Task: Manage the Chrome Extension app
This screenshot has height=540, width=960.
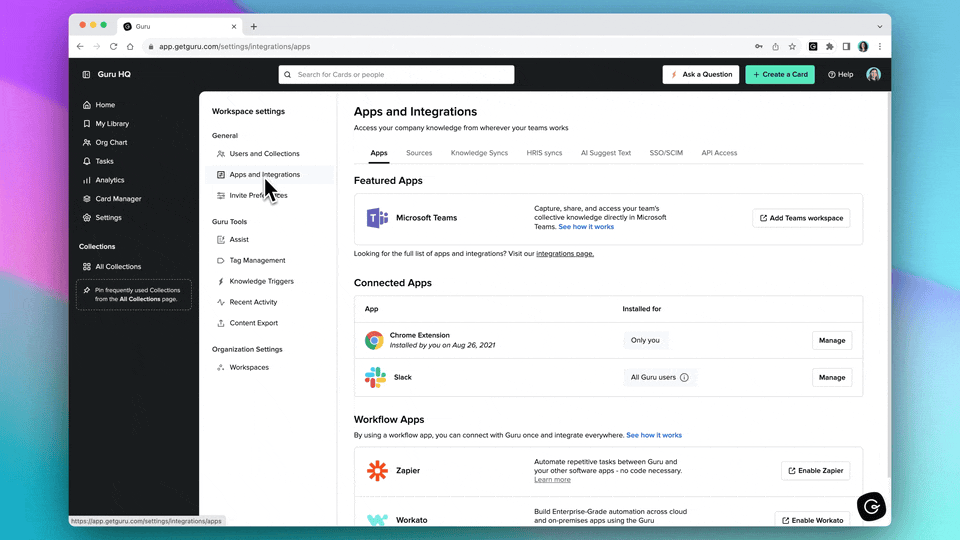Action: [832, 340]
